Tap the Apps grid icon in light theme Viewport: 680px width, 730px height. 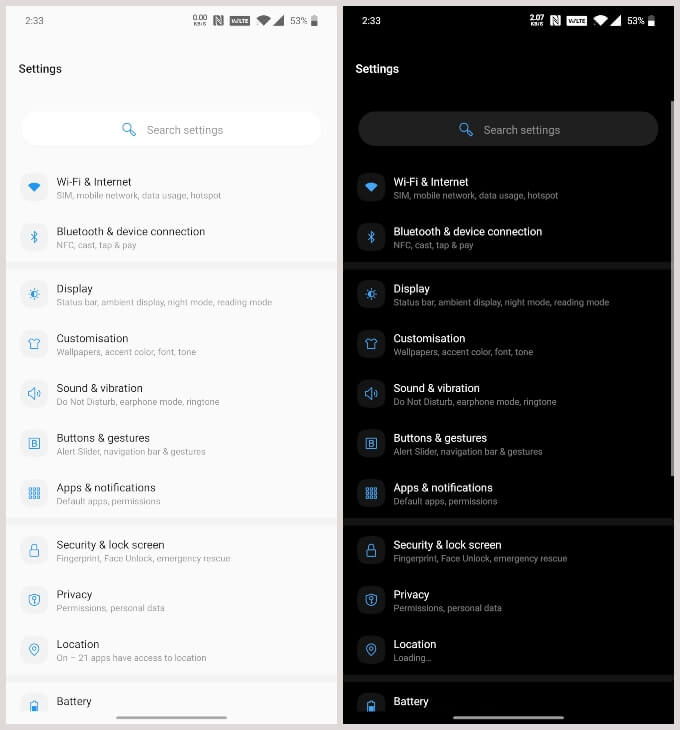[x=34, y=493]
